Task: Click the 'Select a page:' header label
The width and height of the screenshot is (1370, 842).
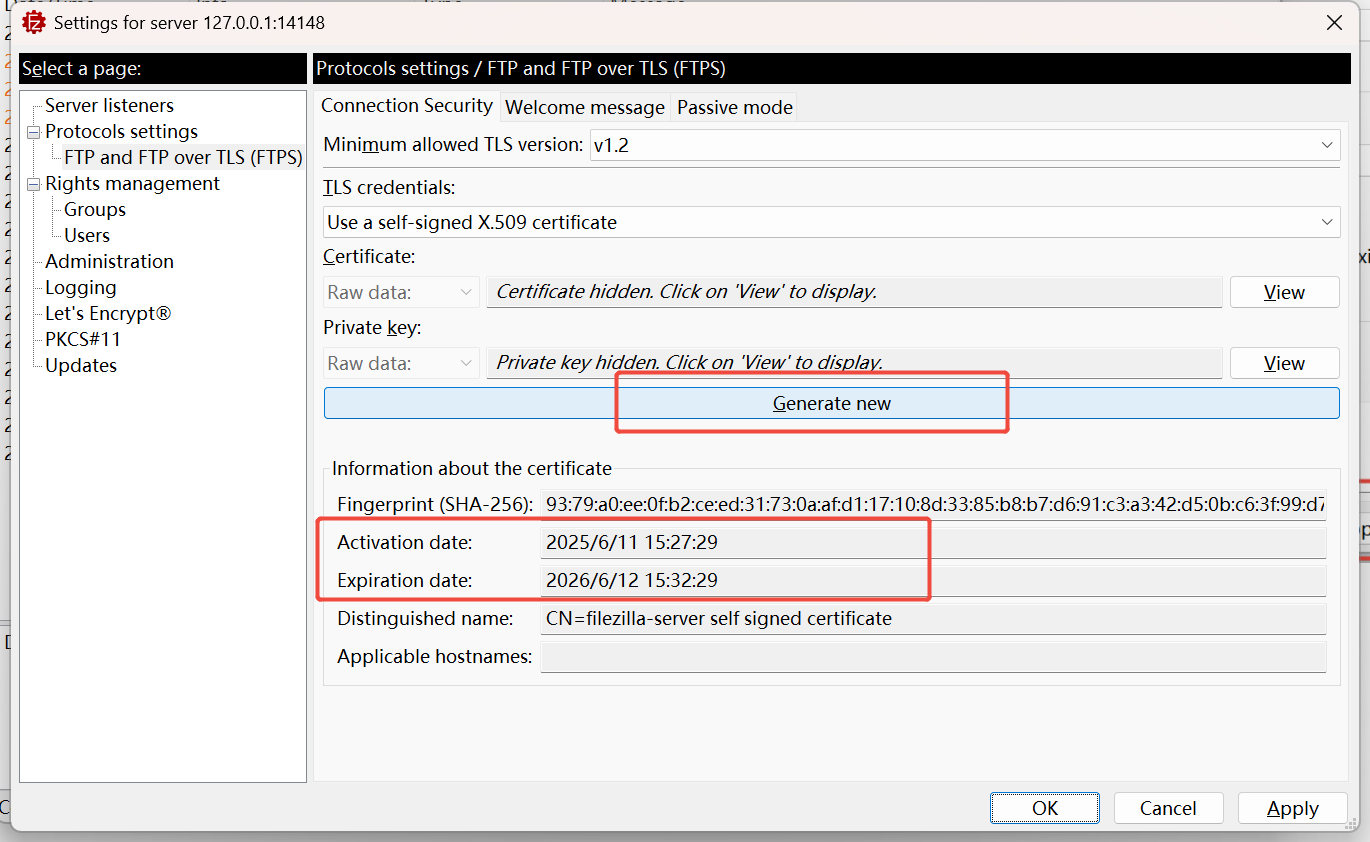Action: click(x=82, y=69)
